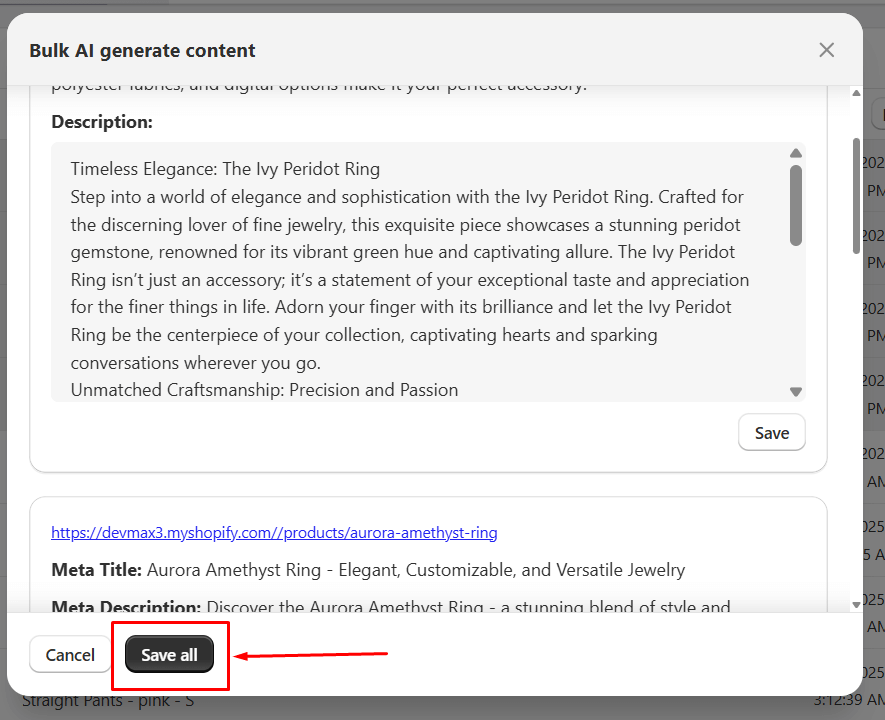Image resolution: width=885 pixels, height=720 pixels.
Task: Click the description box scroll-down arrow
Action: 796,392
